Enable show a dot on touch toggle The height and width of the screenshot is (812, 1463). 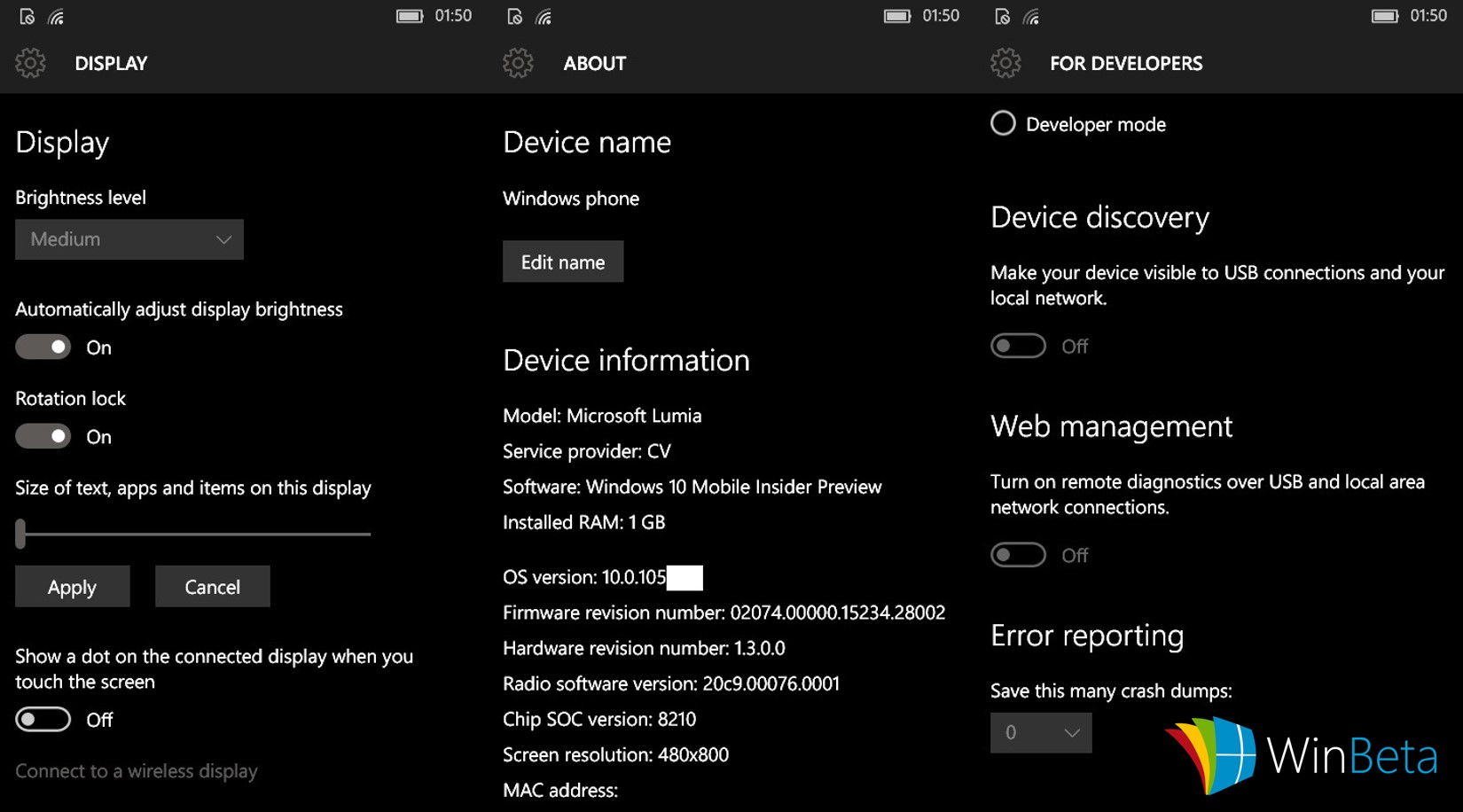[x=43, y=719]
